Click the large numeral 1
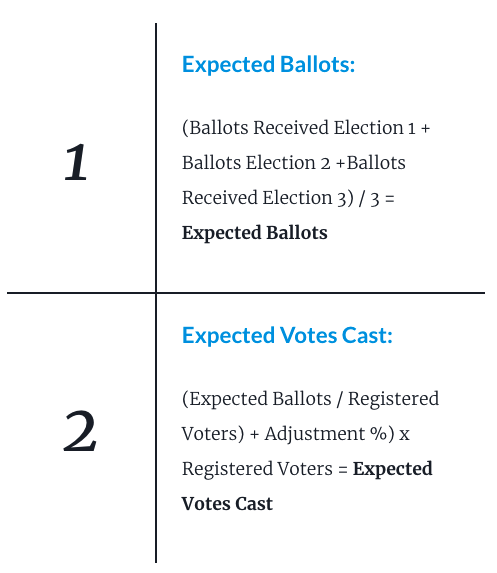This screenshot has height=573, width=497. (76, 162)
